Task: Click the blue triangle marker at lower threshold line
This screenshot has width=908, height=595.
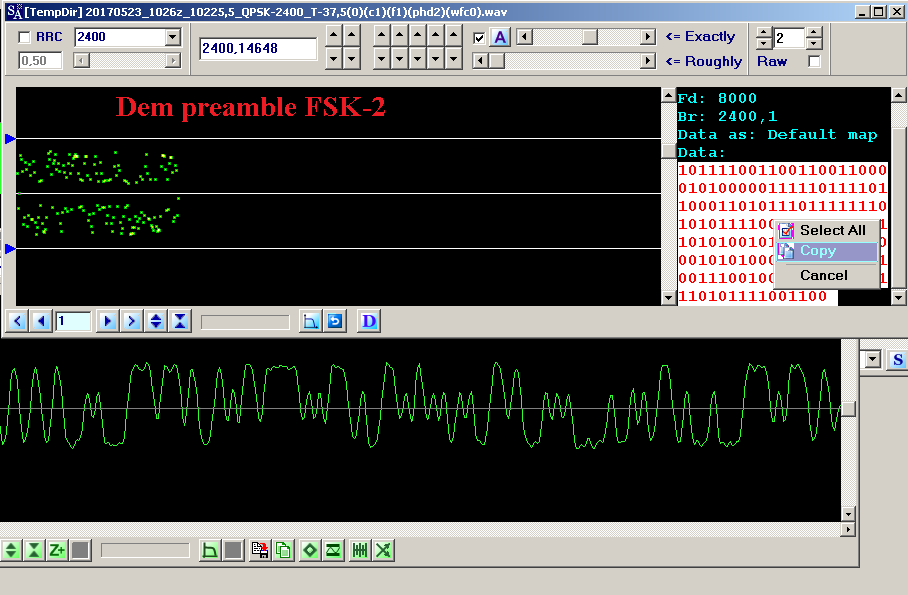Action: (x=10, y=249)
